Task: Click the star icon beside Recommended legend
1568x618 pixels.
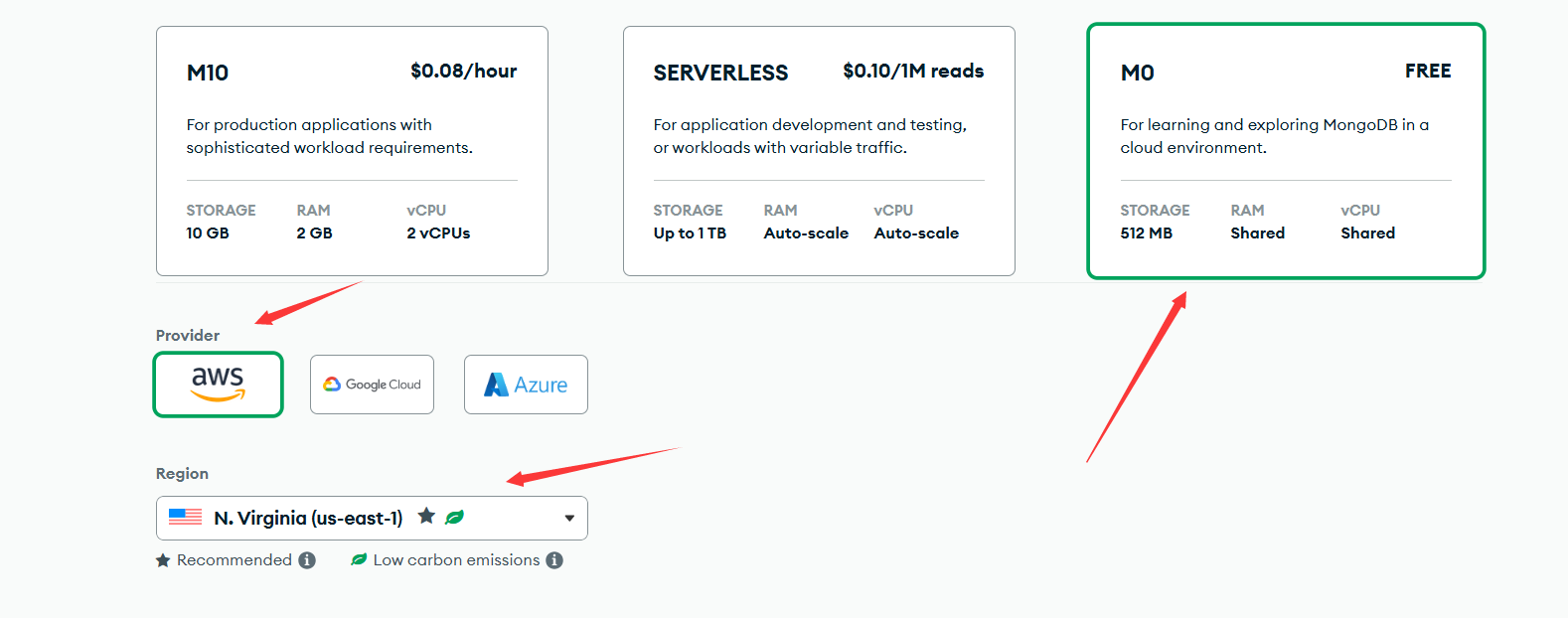Action: coord(163,560)
